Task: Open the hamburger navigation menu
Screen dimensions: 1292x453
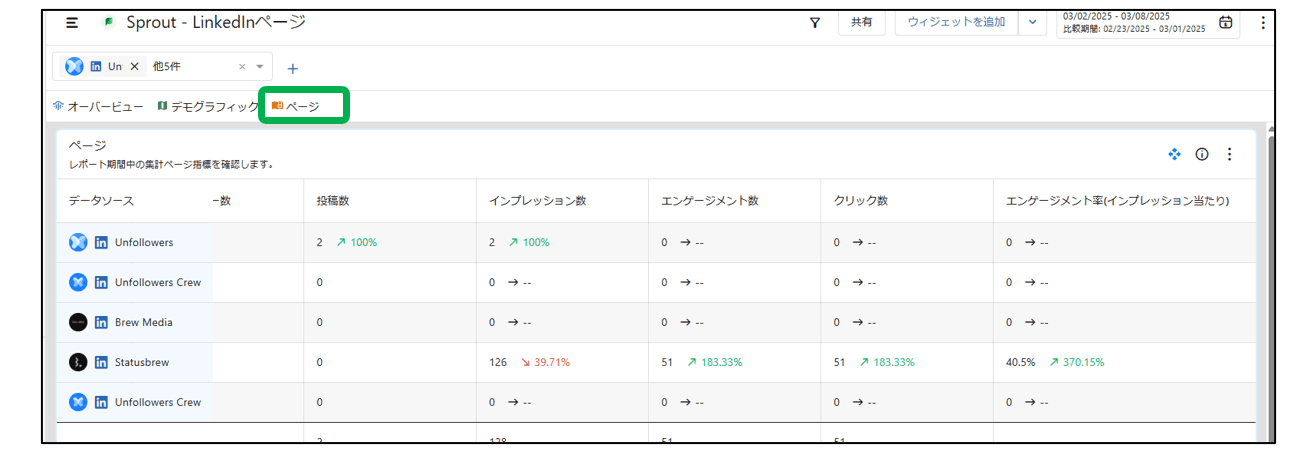Action: click(72, 22)
